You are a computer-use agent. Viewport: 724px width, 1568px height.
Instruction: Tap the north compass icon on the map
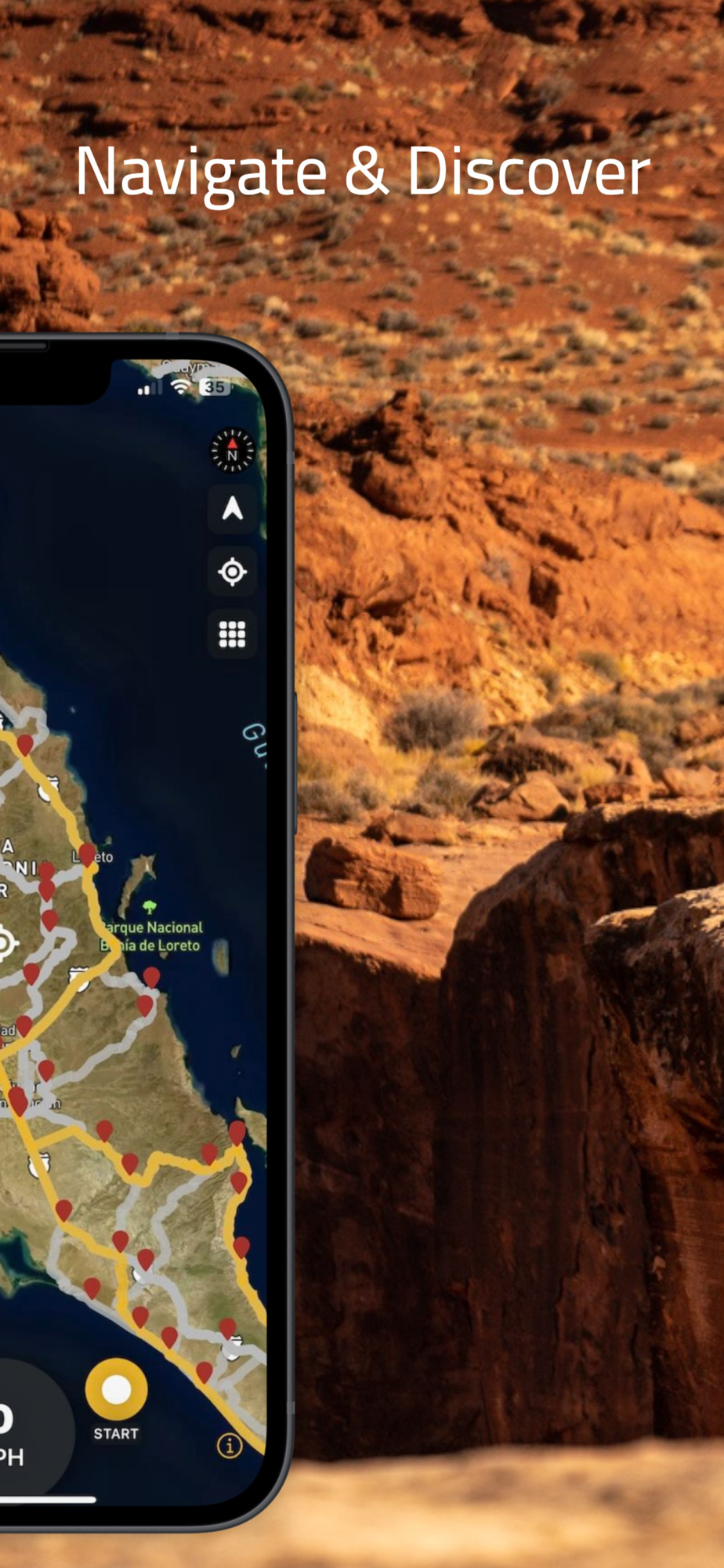pyautogui.click(x=232, y=450)
